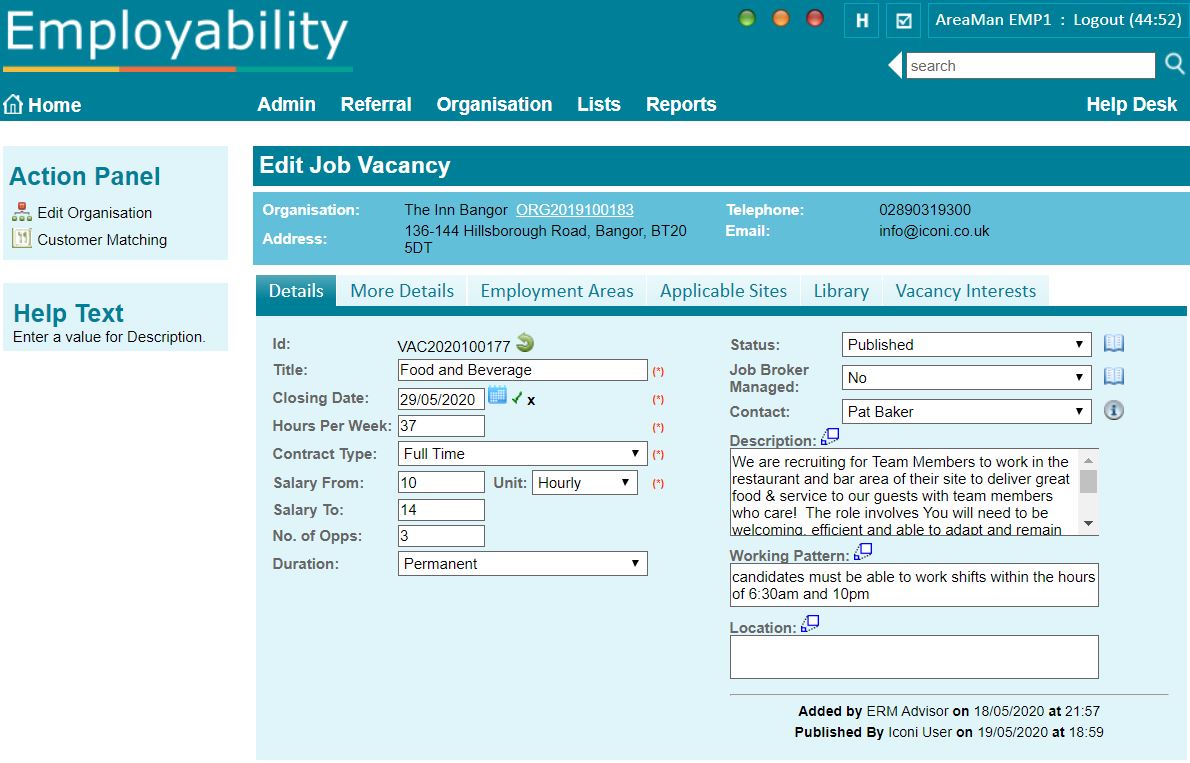Change the salary Unit dropdown
The height and width of the screenshot is (763, 1190).
[x=585, y=482]
